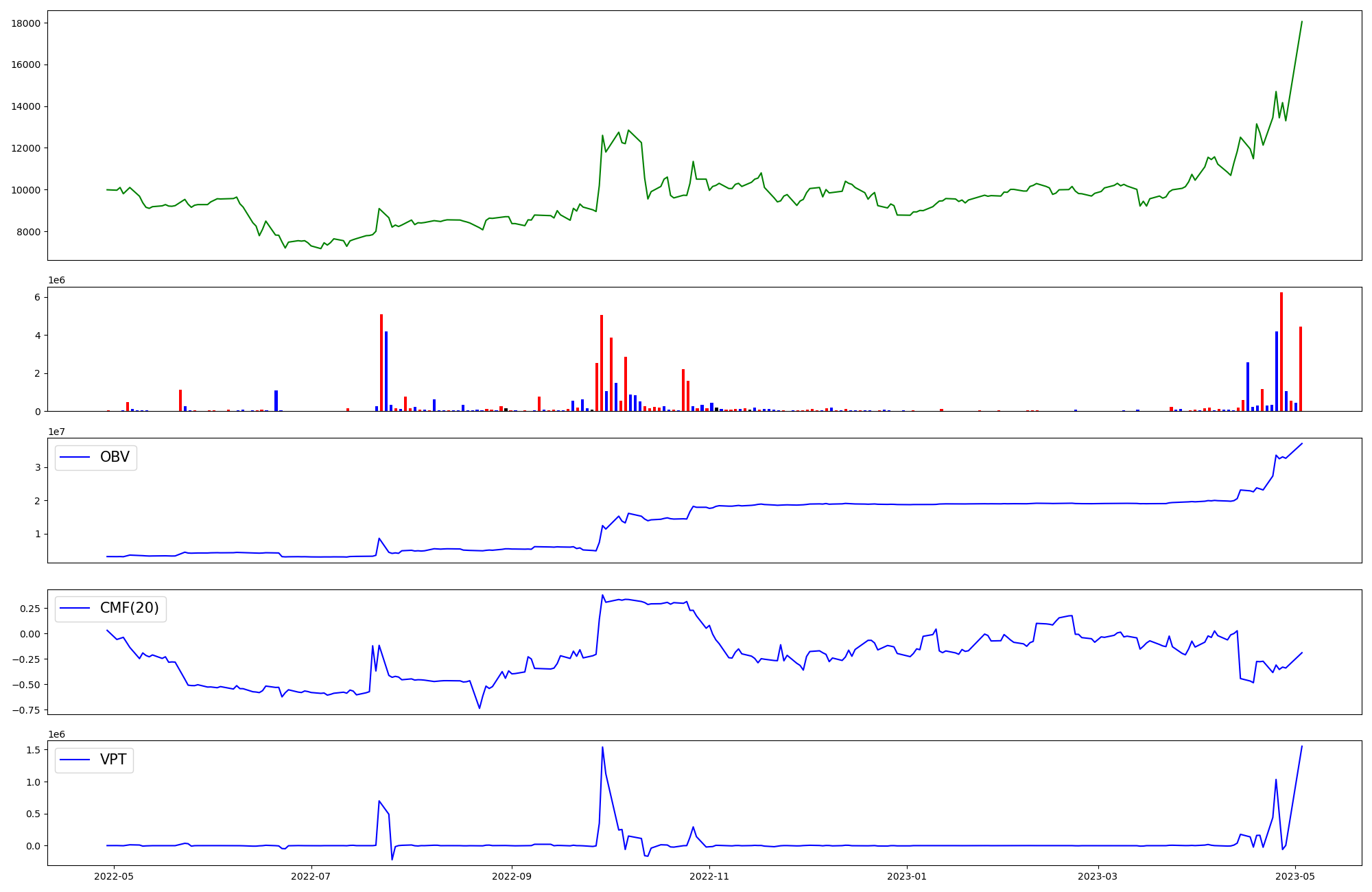Click the 1.5 label on VPT axis
The width and height of the screenshot is (1372, 892).
[x=35, y=750]
